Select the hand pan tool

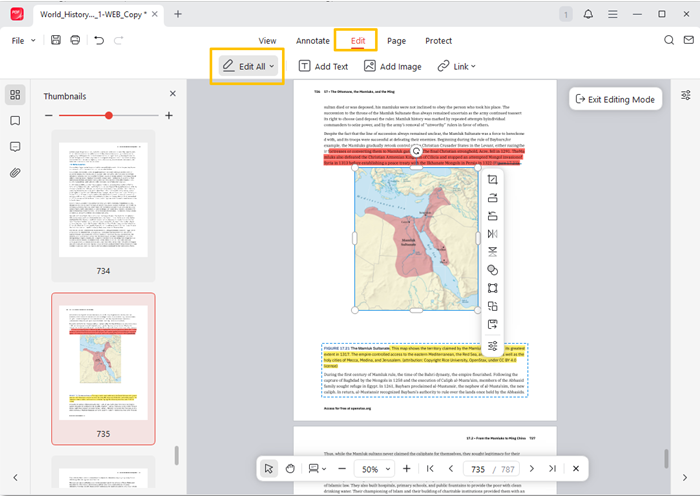point(290,468)
